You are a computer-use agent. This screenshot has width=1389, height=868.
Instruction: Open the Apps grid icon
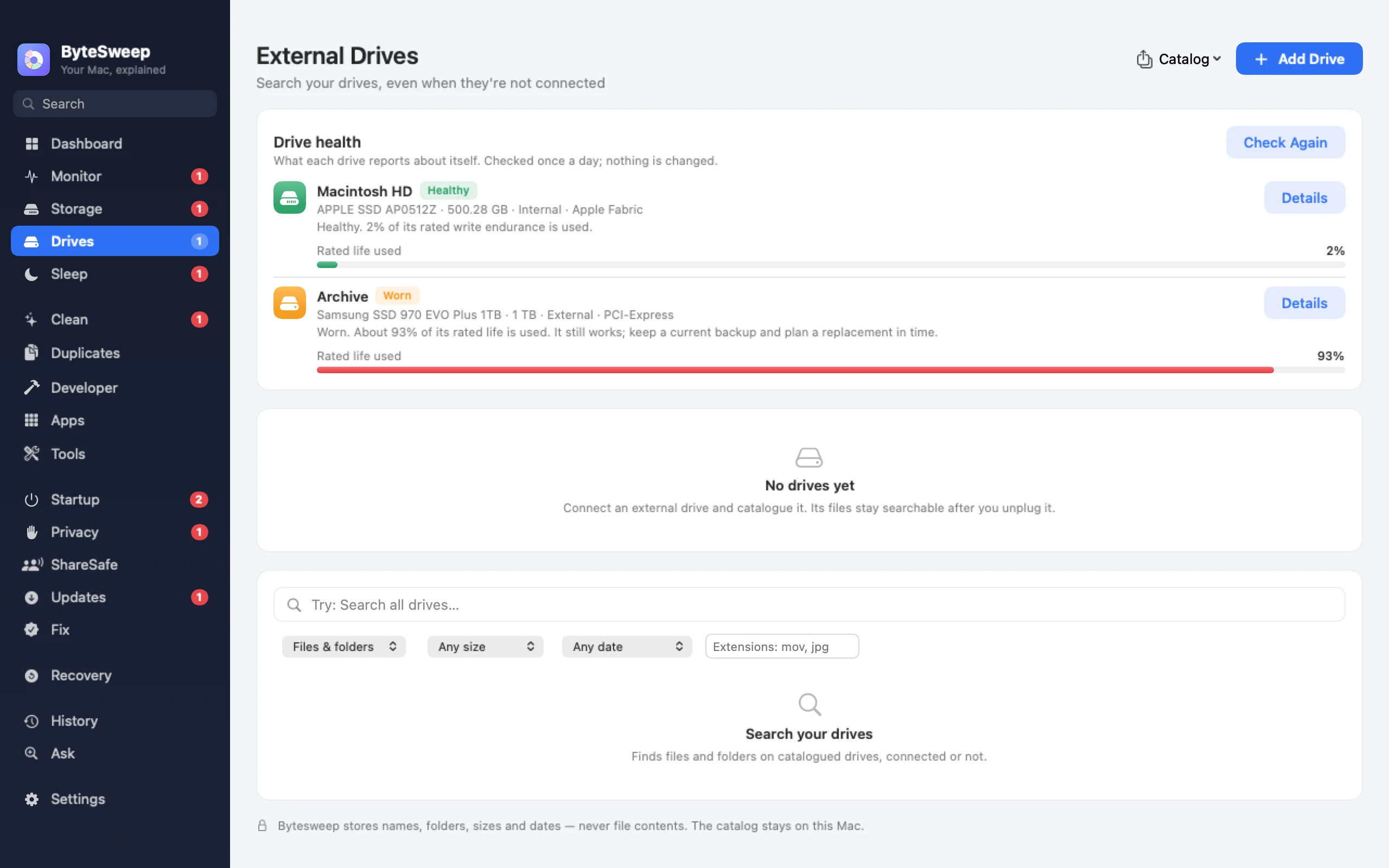[31, 420]
